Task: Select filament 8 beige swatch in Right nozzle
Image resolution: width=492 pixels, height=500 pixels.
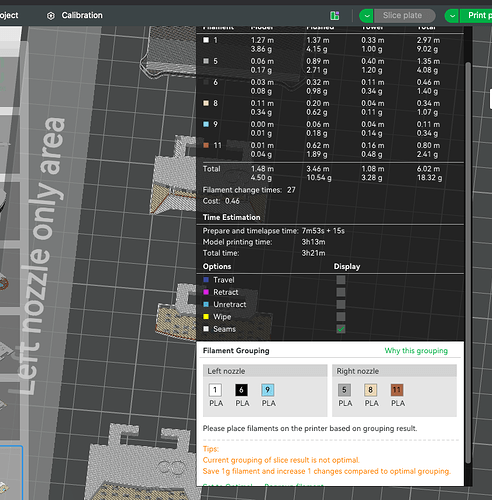Action: click(x=370, y=390)
